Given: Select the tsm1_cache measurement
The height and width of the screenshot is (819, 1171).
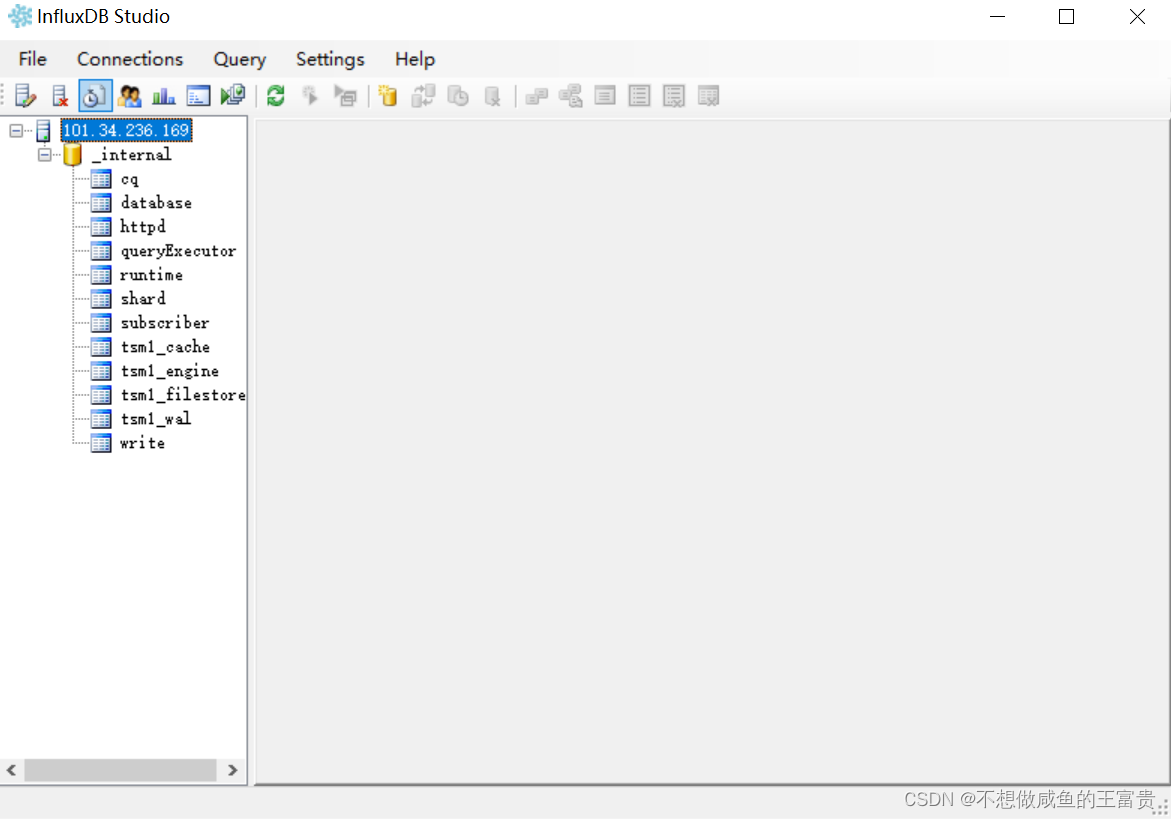Looking at the screenshot, I should (x=165, y=347).
